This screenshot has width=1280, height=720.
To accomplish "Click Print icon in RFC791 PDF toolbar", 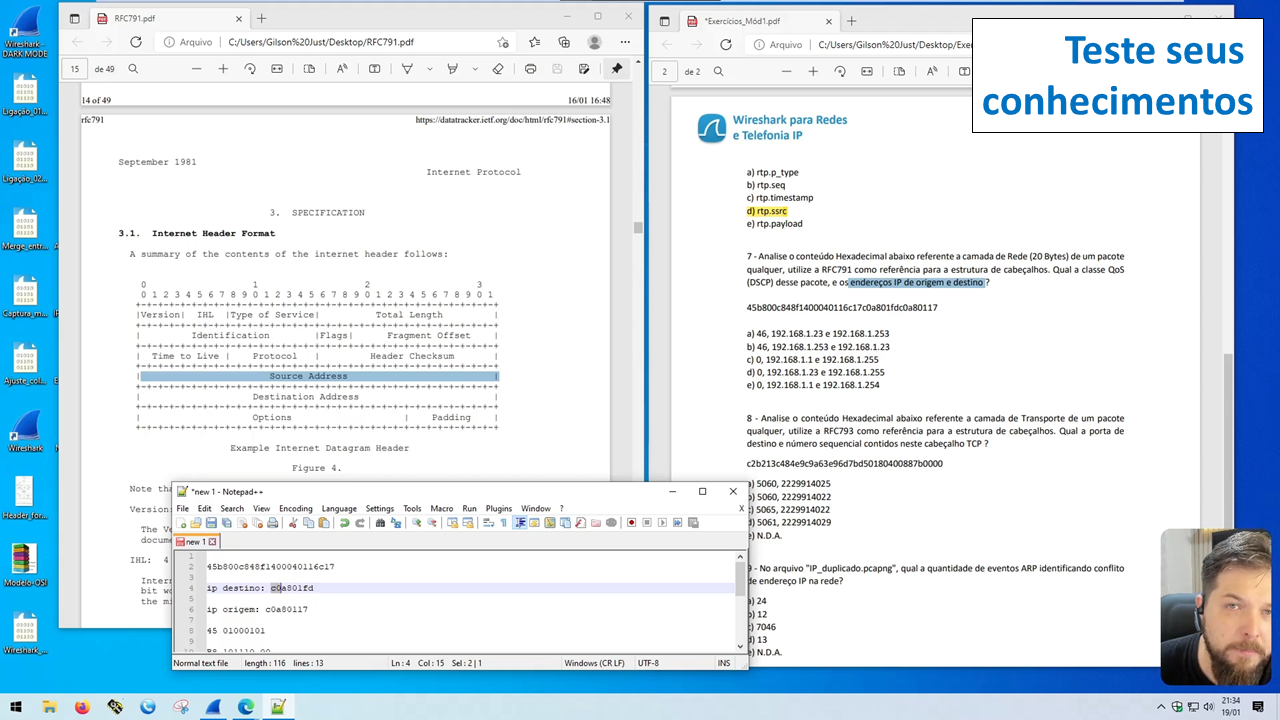I will click(530, 69).
